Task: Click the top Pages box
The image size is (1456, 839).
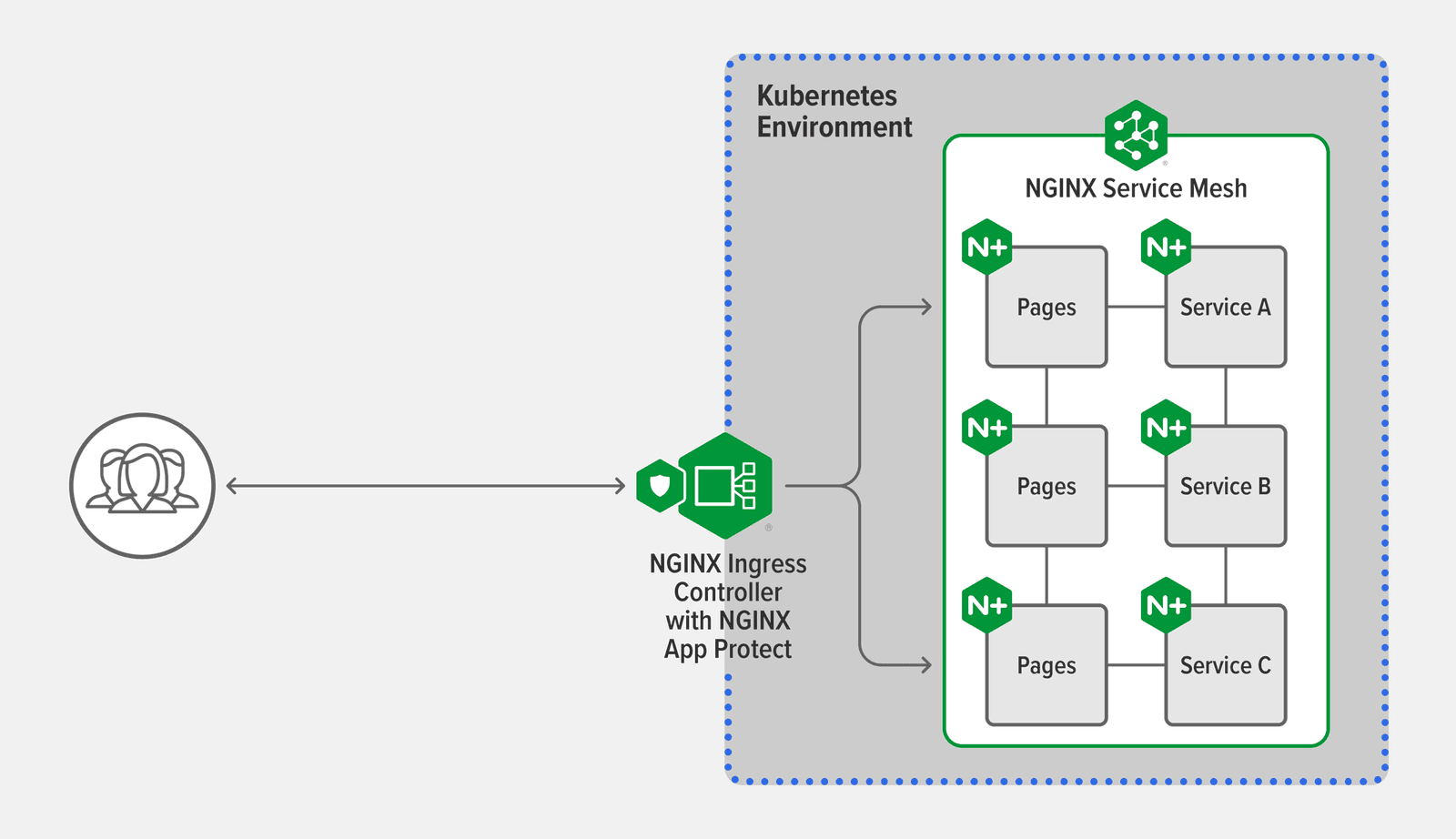Action: 1045,307
